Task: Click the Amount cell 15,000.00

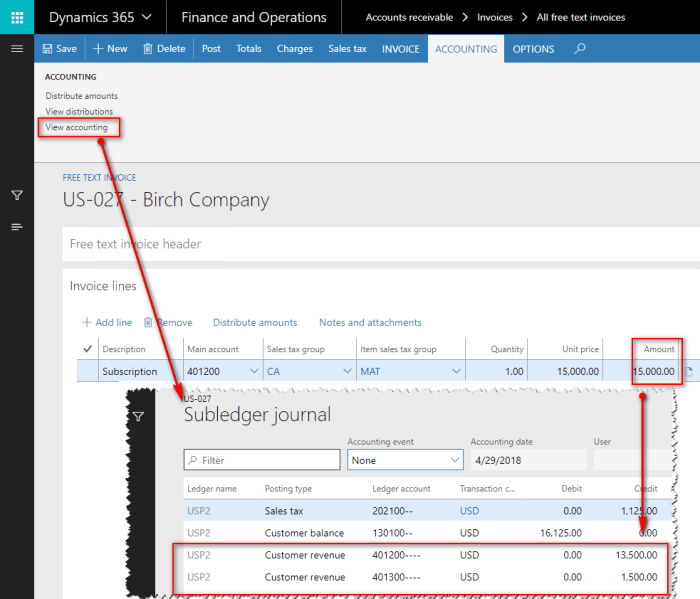Action: (654, 371)
